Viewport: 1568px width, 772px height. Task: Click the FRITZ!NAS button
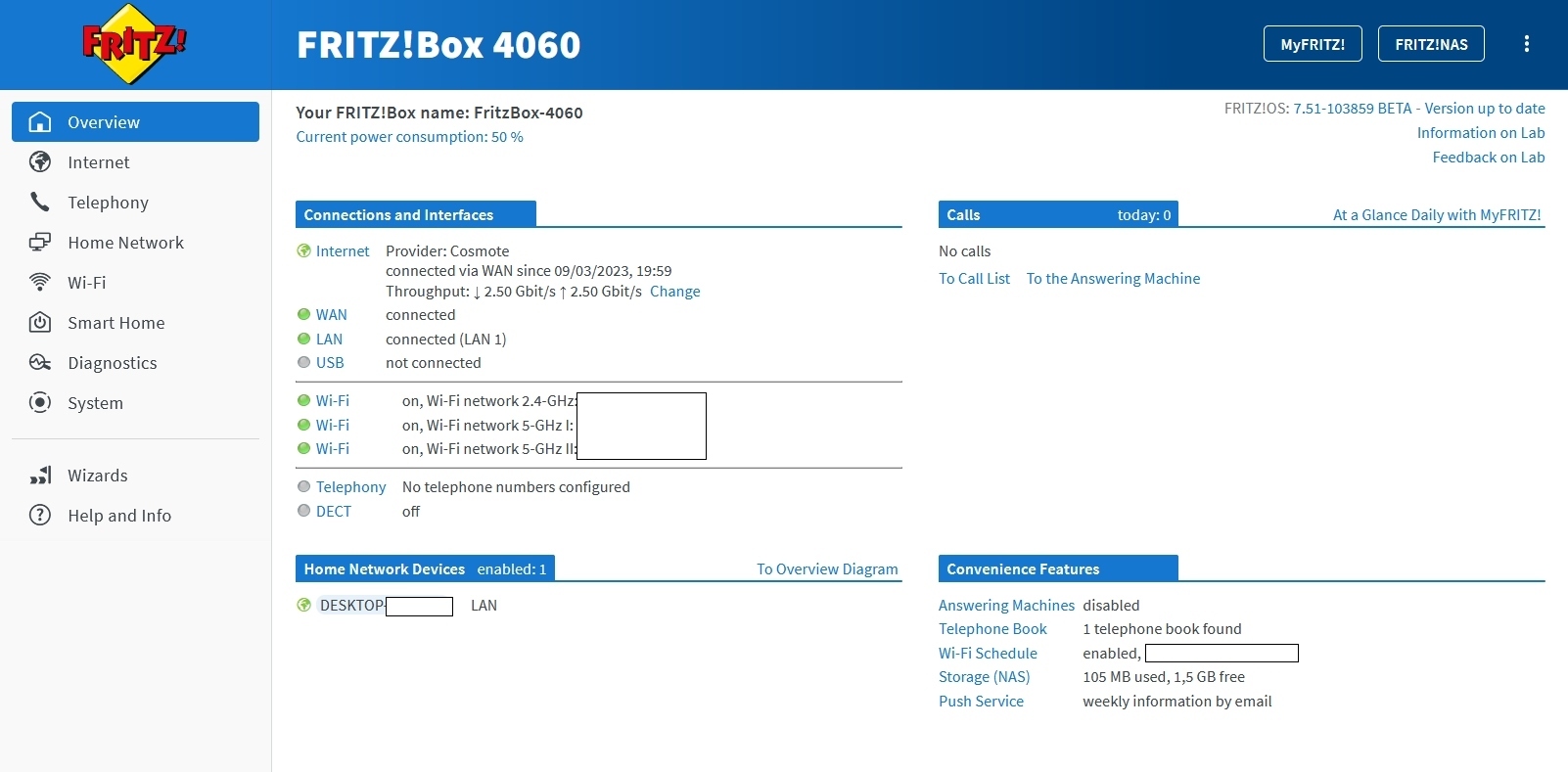click(x=1431, y=44)
